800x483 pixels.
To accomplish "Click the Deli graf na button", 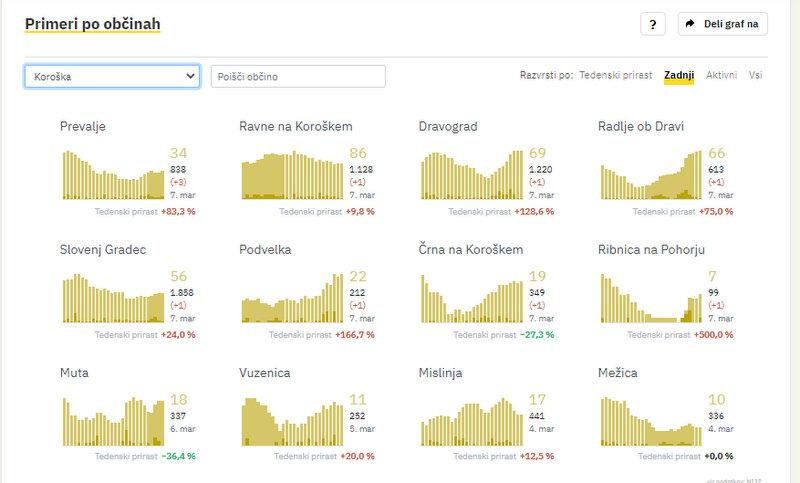I will (x=722, y=25).
